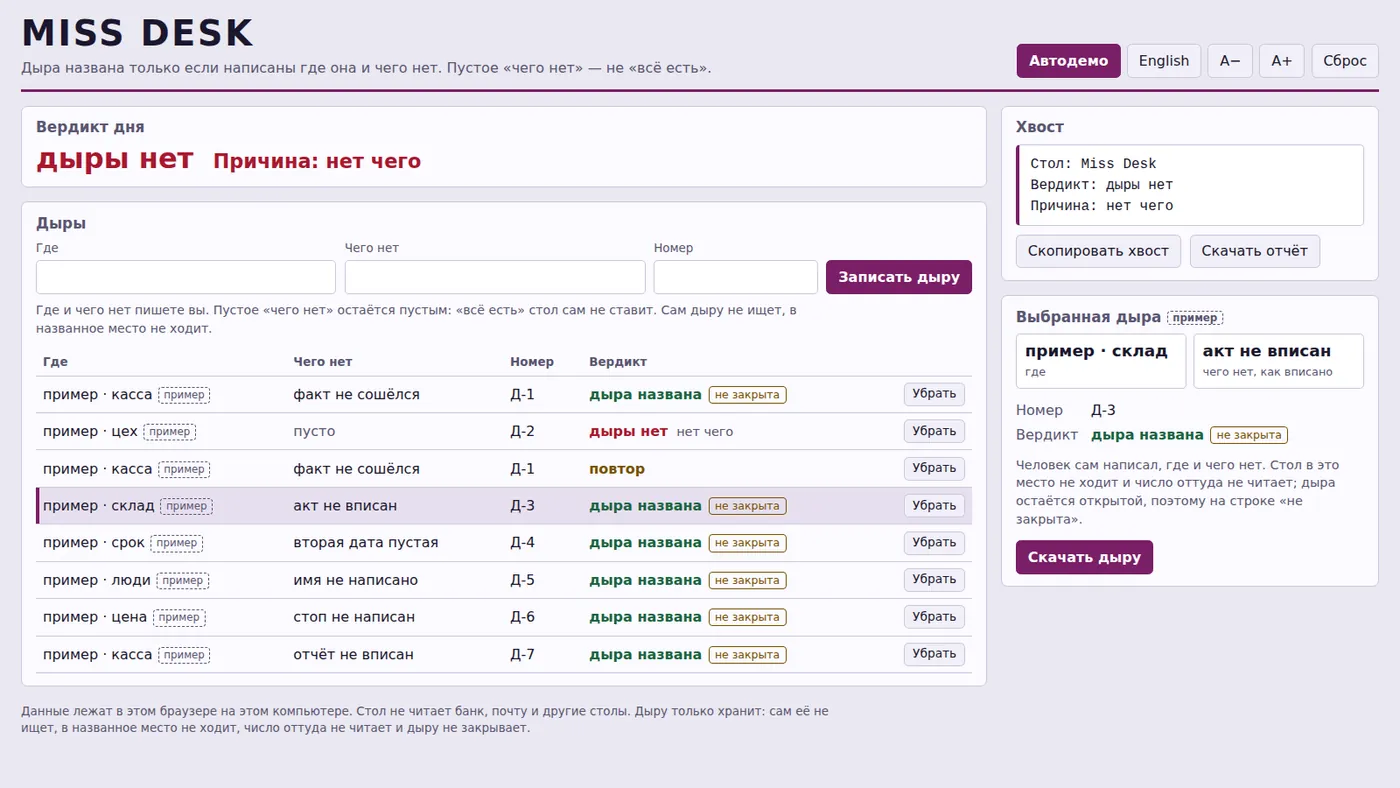
Task: Pick the row 'пример · цена'
Action: tap(95, 617)
